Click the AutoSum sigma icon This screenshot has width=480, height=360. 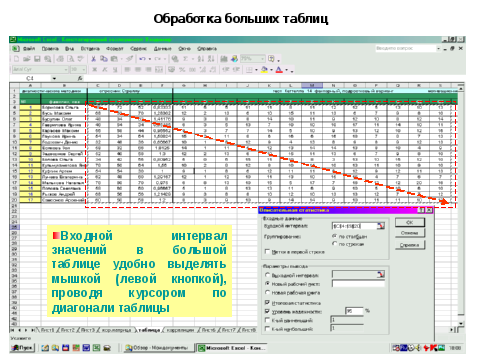point(186,59)
